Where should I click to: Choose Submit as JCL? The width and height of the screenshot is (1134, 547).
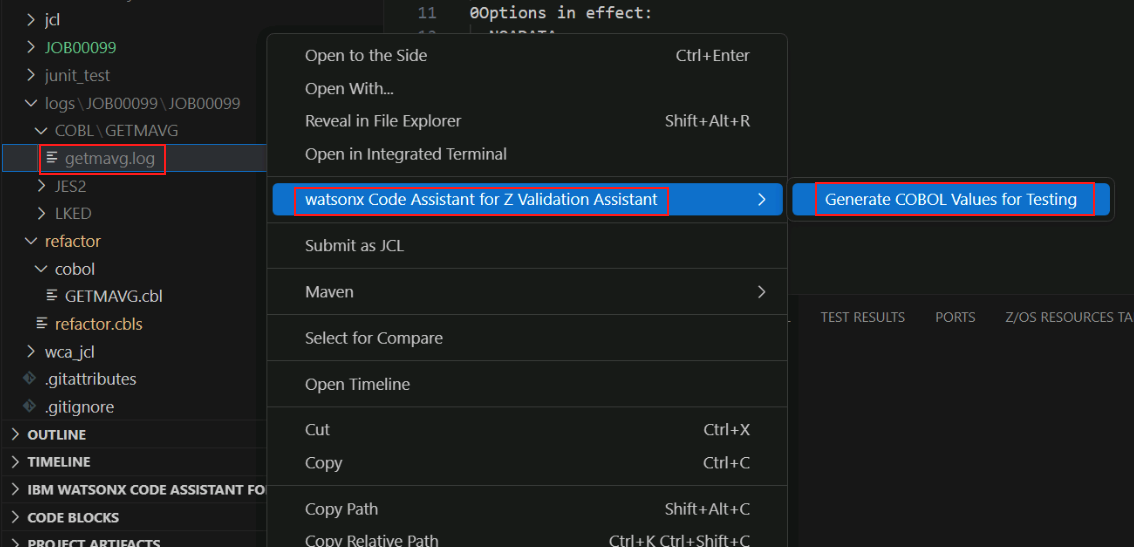527,246
